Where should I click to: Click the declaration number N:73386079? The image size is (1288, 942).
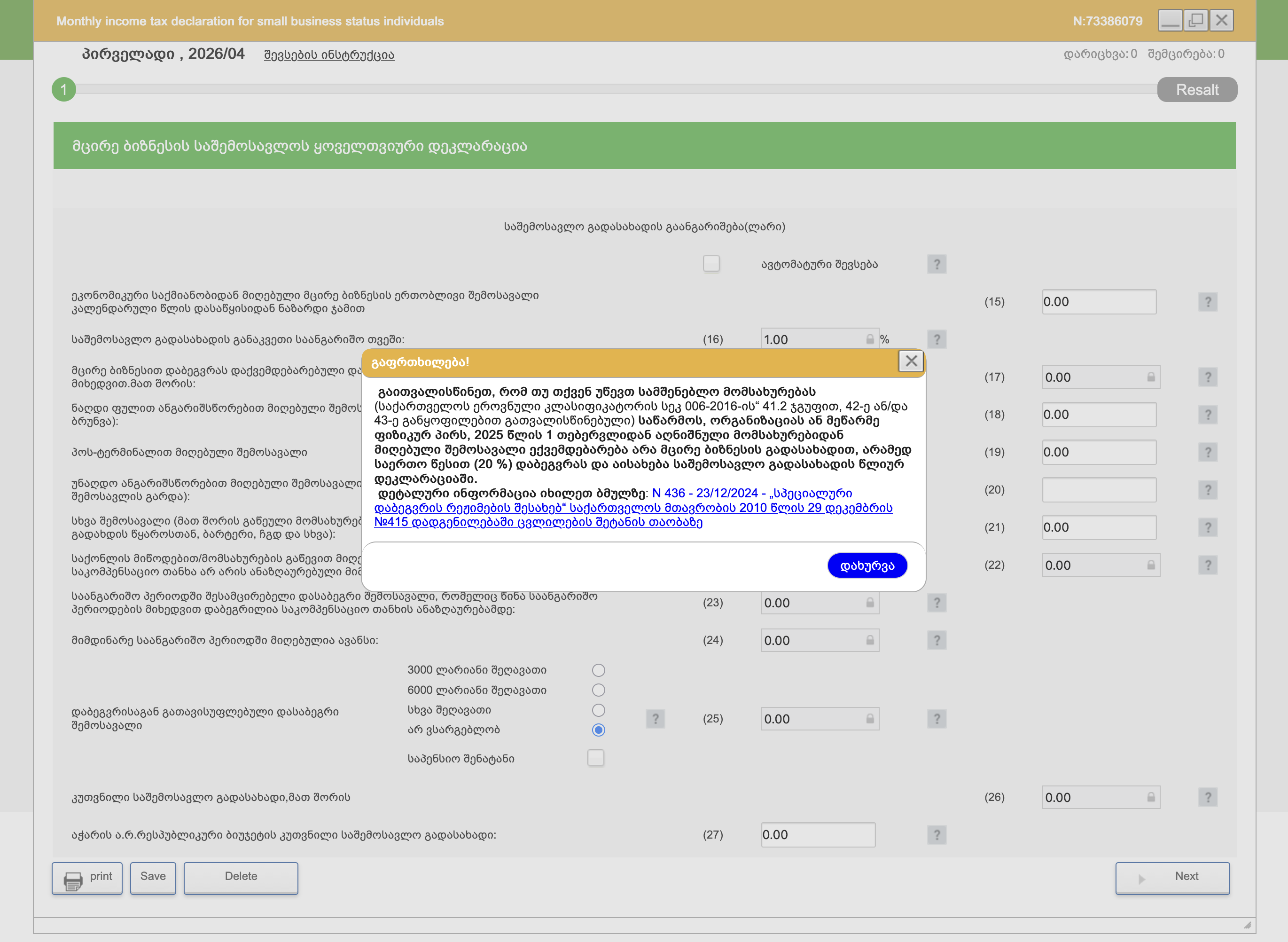(x=1108, y=21)
